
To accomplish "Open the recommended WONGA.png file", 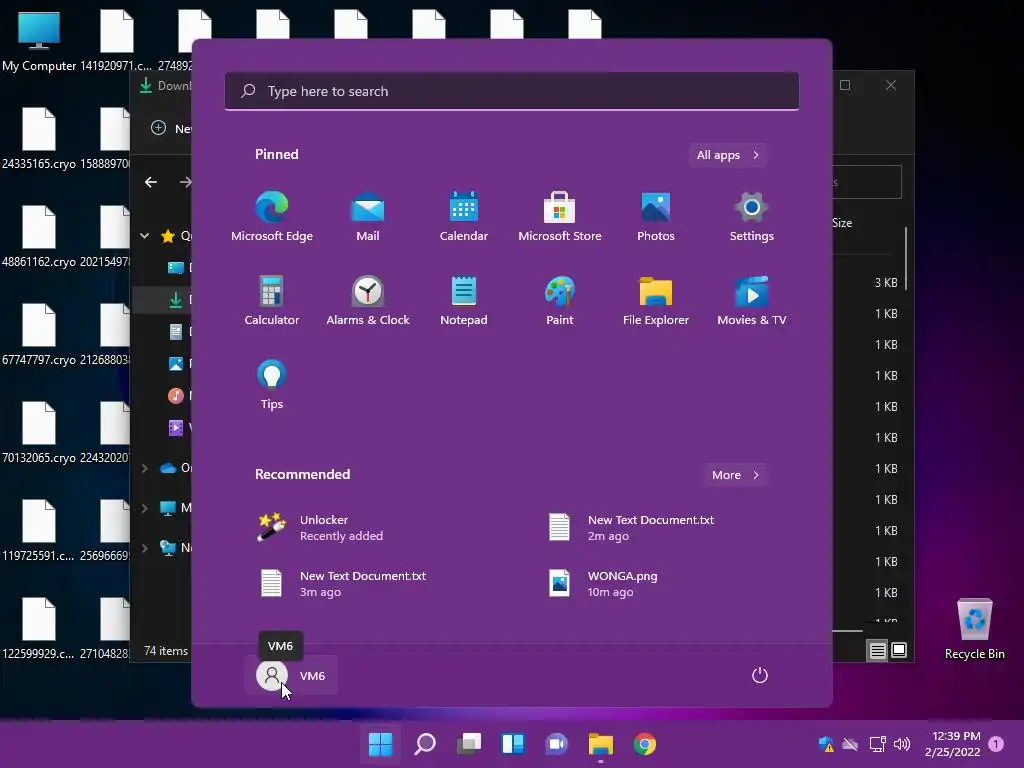I will point(603,584).
